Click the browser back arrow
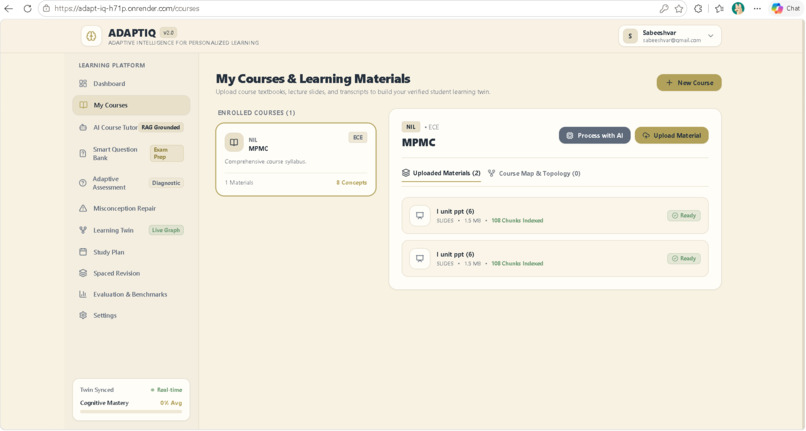 click(9, 8)
